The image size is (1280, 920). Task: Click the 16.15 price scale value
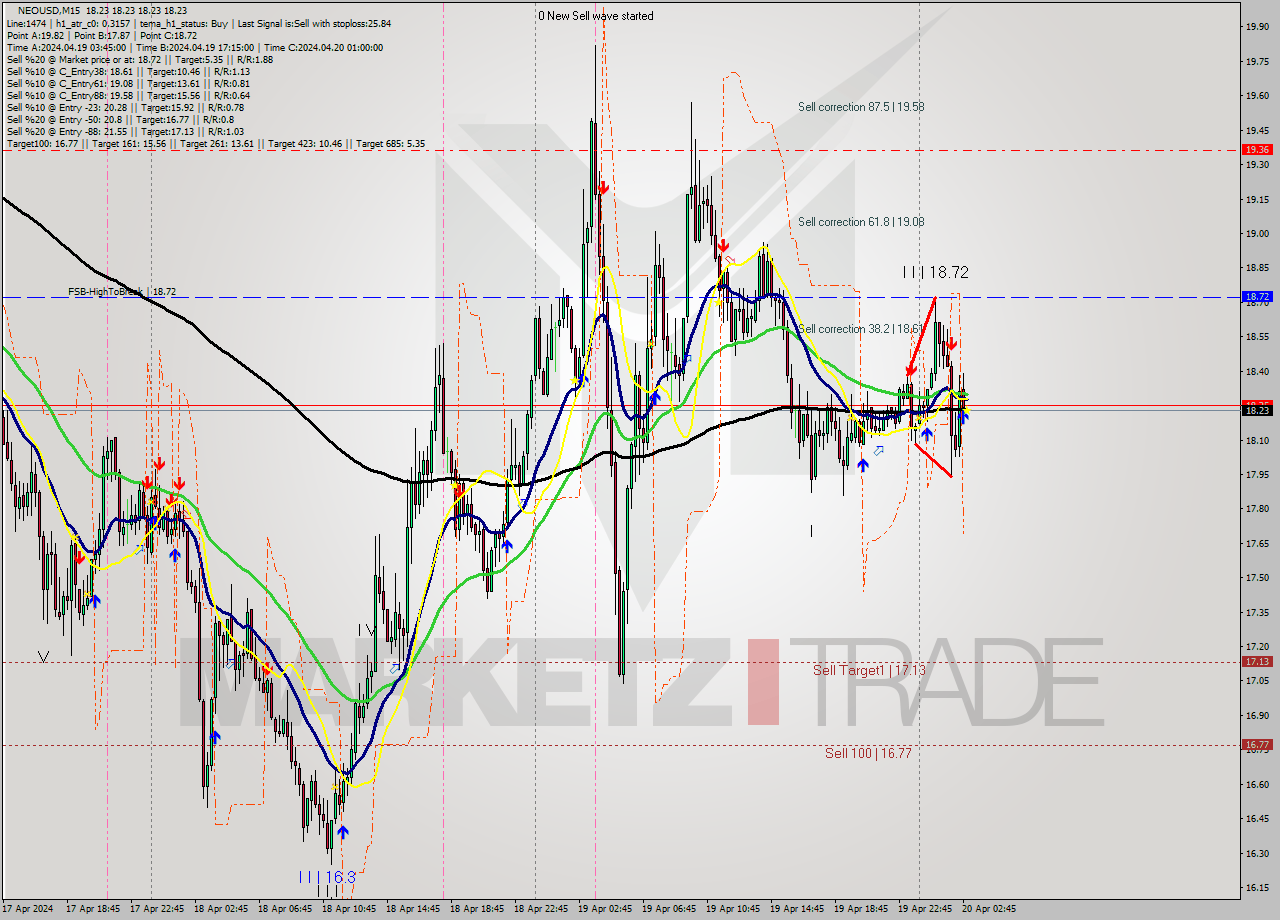[1257, 888]
